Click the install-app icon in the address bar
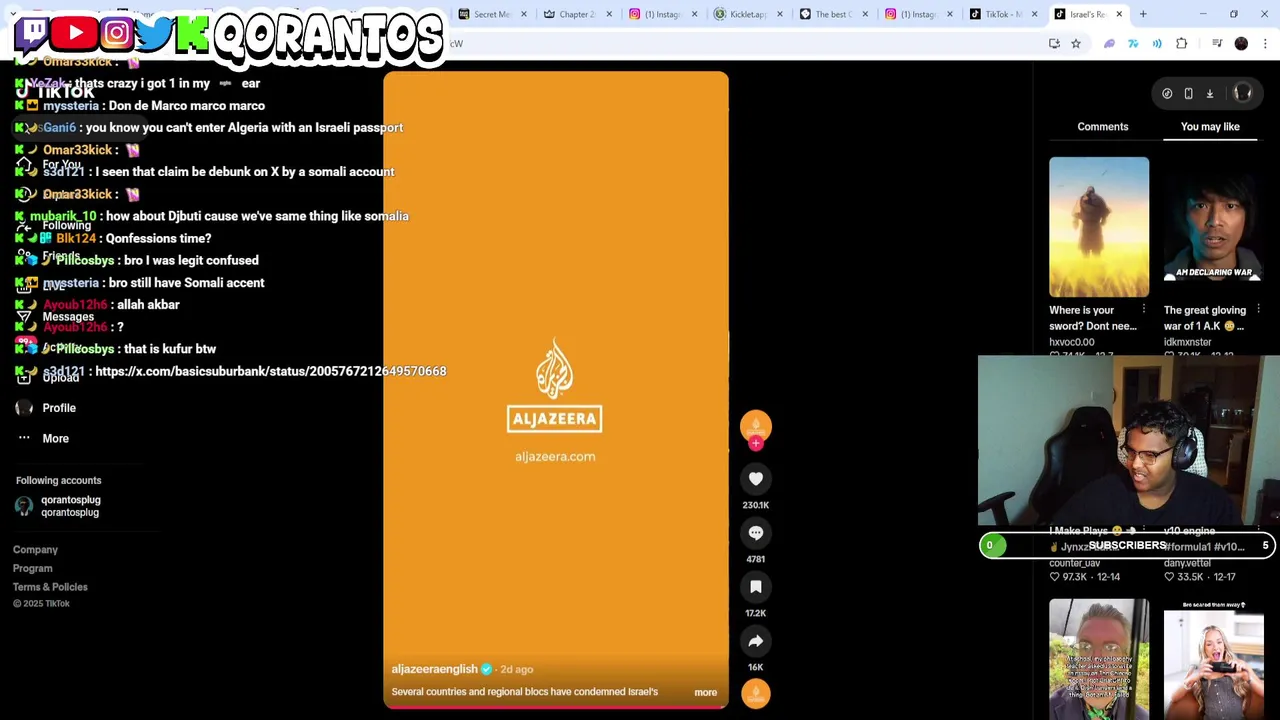 coord(1054,44)
